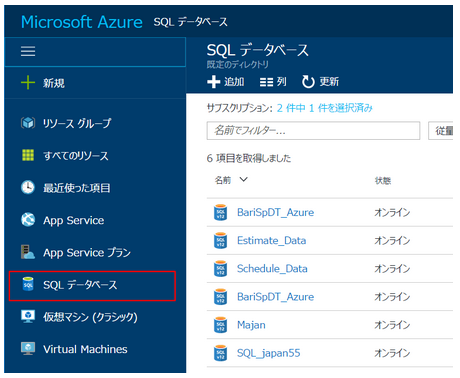The image size is (460, 378).
Task: Click the 列 button label
Action: coord(281,82)
